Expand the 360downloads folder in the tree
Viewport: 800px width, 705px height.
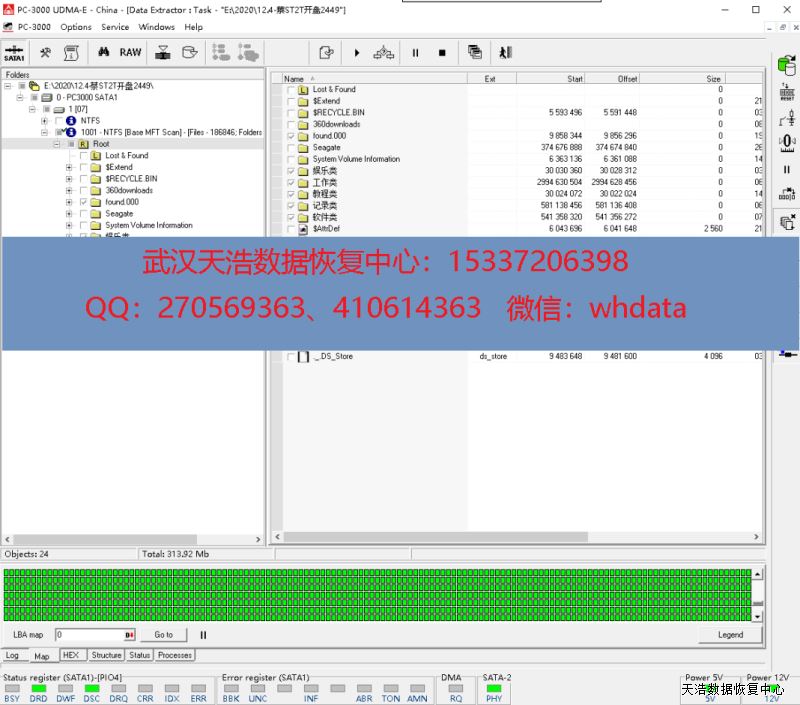click(70, 190)
